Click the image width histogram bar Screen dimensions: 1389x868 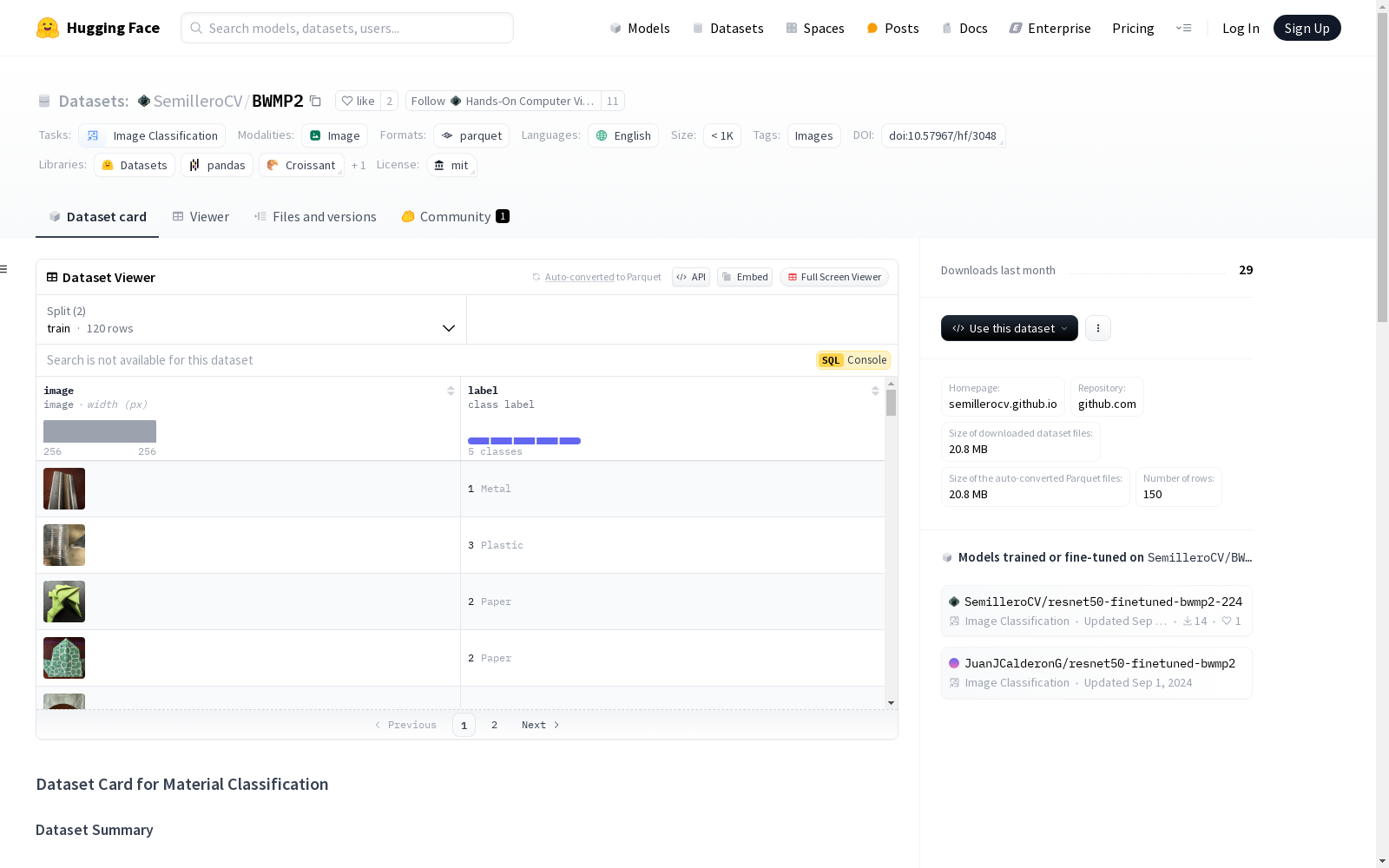(x=100, y=431)
